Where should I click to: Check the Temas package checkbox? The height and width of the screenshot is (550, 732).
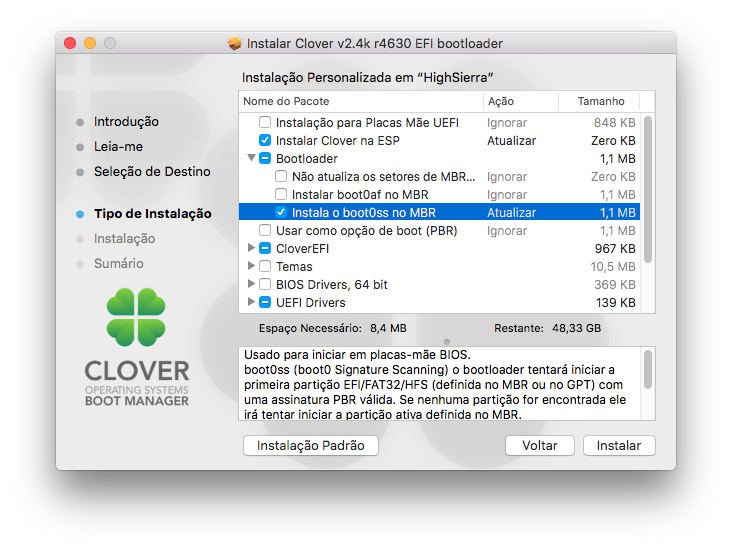pos(265,267)
